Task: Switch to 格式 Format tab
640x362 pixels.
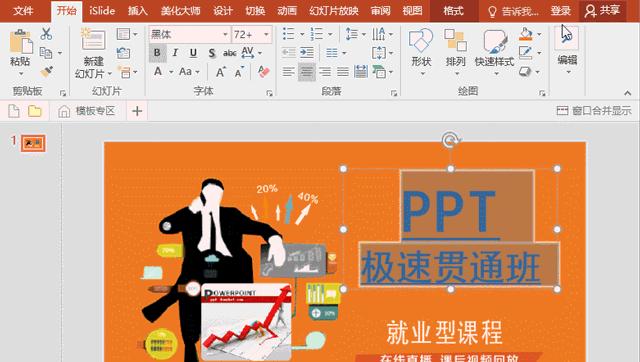Action: tap(453, 11)
